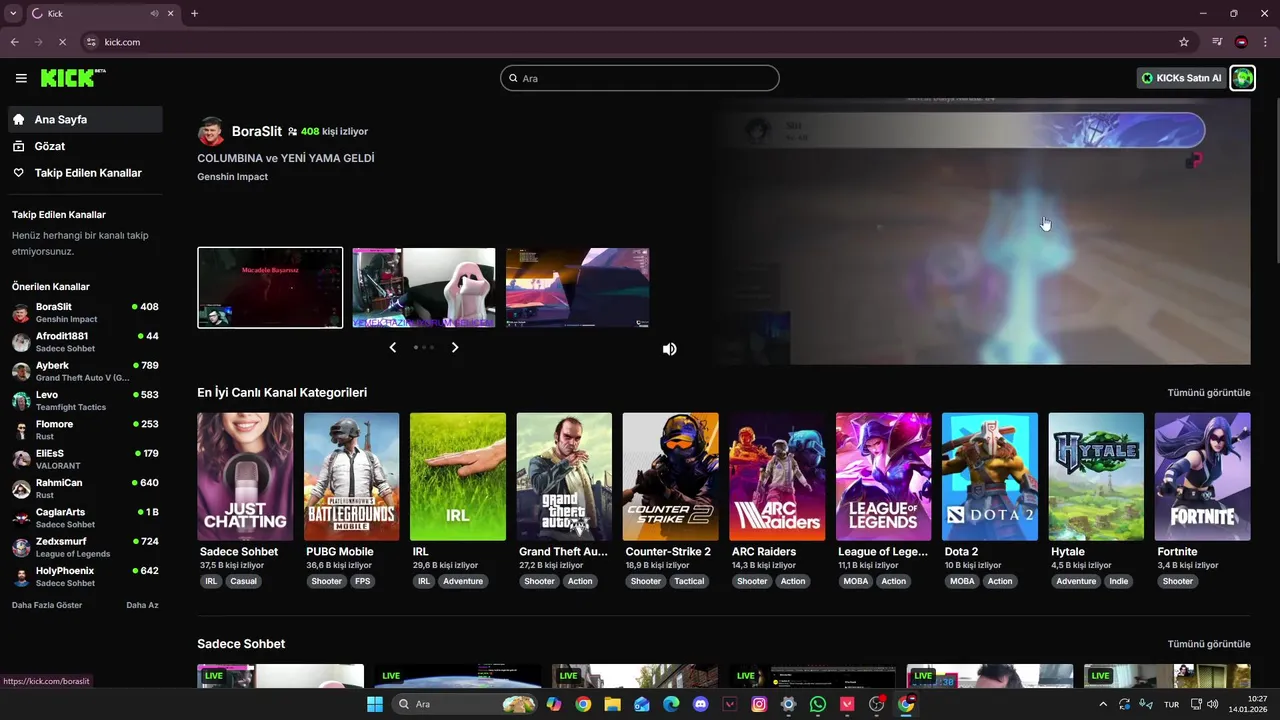Image resolution: width=1280 pixels, height=720 pixels.
Task: Toggle the featured stream volume icon
Action: pos(670,349)
